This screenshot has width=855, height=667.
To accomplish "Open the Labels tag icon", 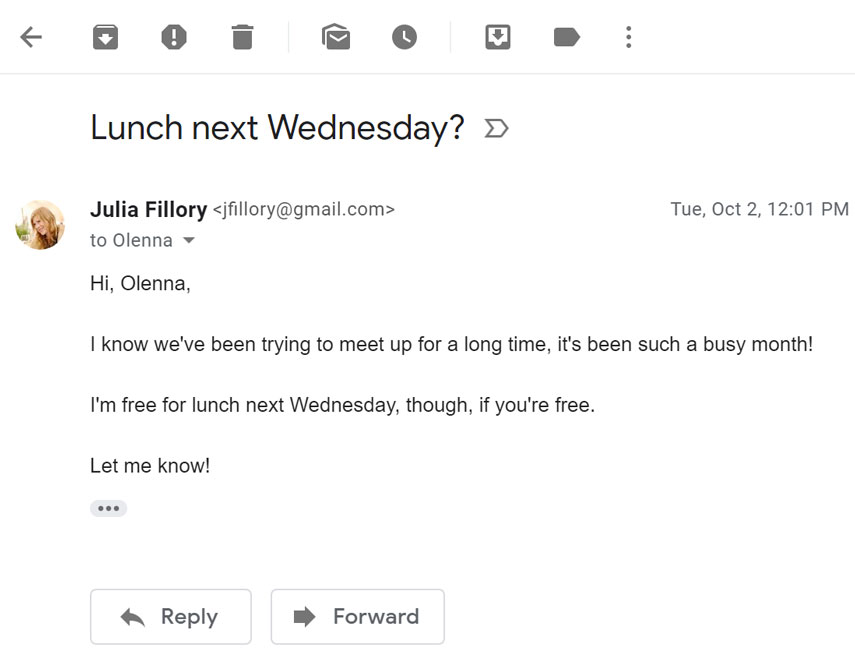I will (x=566, y=38).
